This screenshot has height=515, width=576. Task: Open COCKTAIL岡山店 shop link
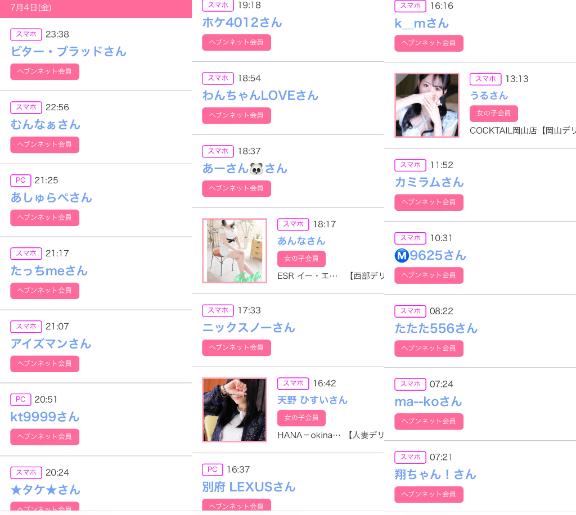click(x=503, y=131)
